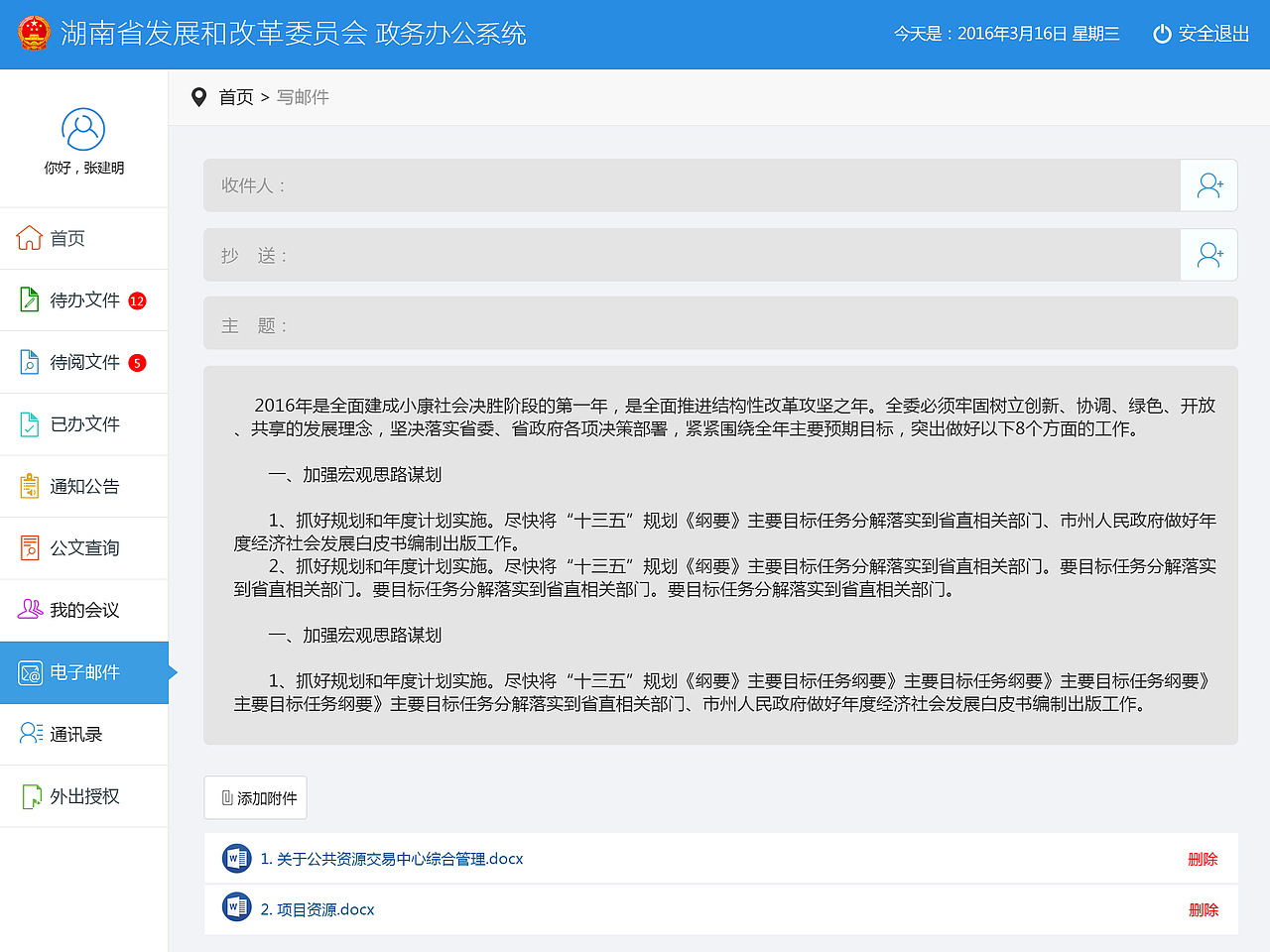
Task: Open contact picker beside the 抄送 field
Action: click(1208, 255)
